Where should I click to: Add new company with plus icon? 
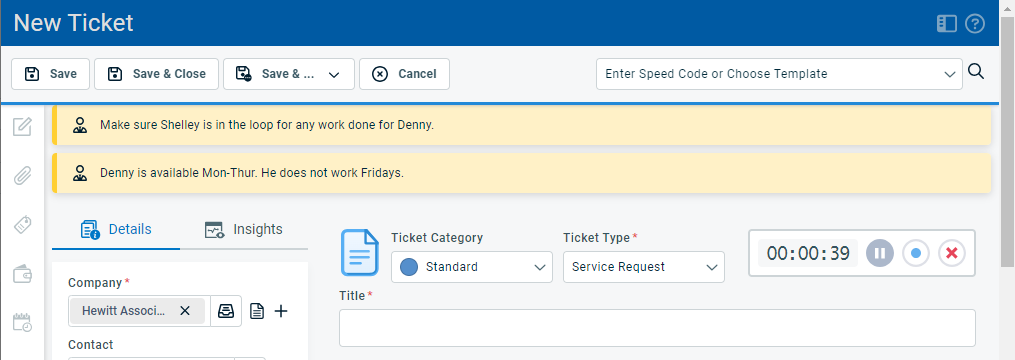tap(281, 311)
